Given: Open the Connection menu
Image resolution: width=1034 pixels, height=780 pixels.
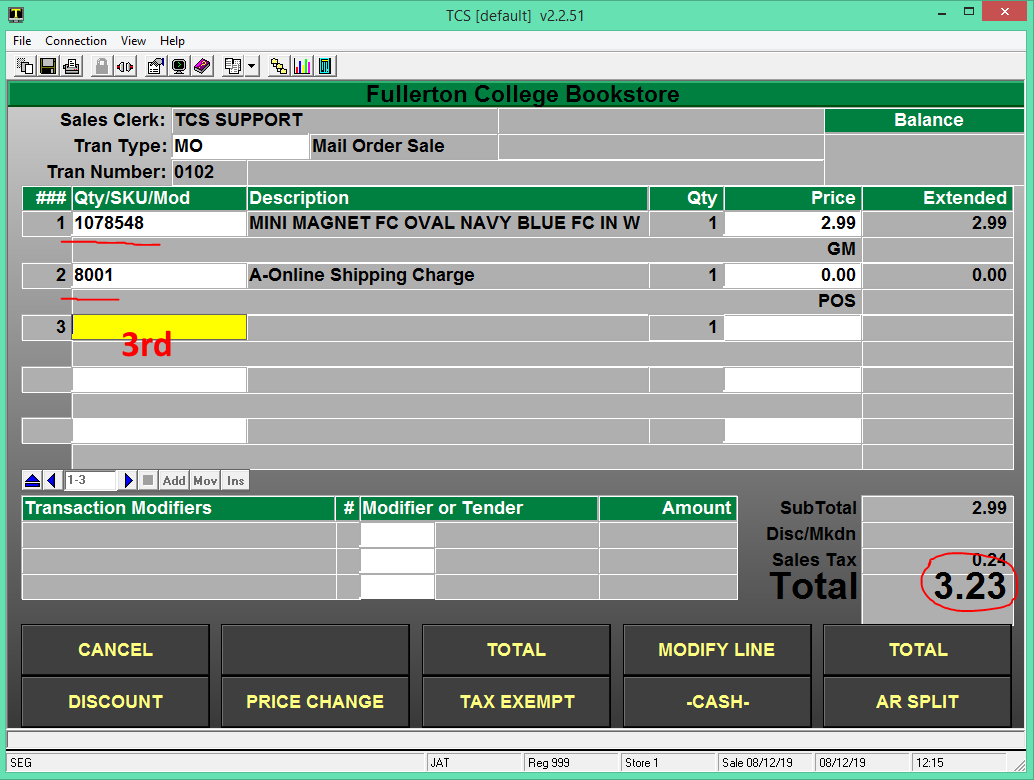Looking at the screenshot, I should 76,41.
